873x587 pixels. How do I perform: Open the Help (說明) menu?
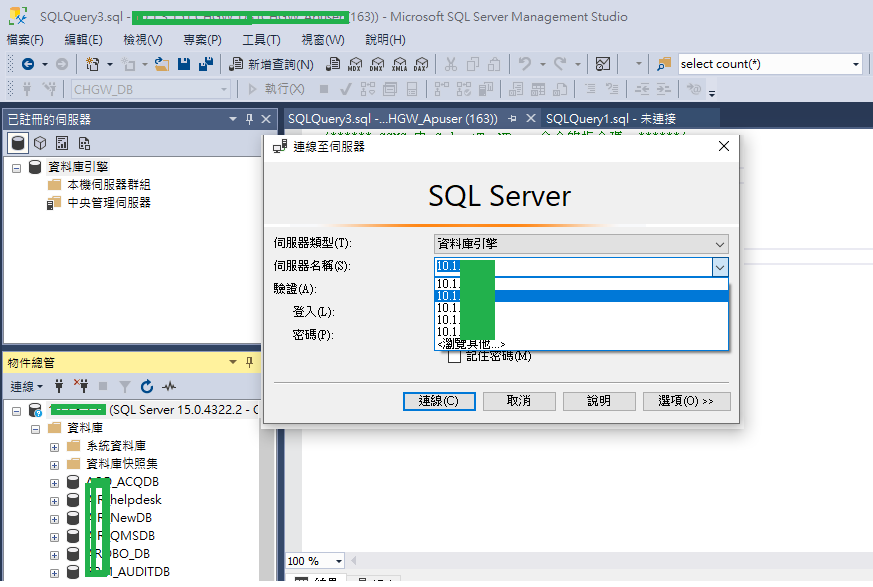(385, 40)
